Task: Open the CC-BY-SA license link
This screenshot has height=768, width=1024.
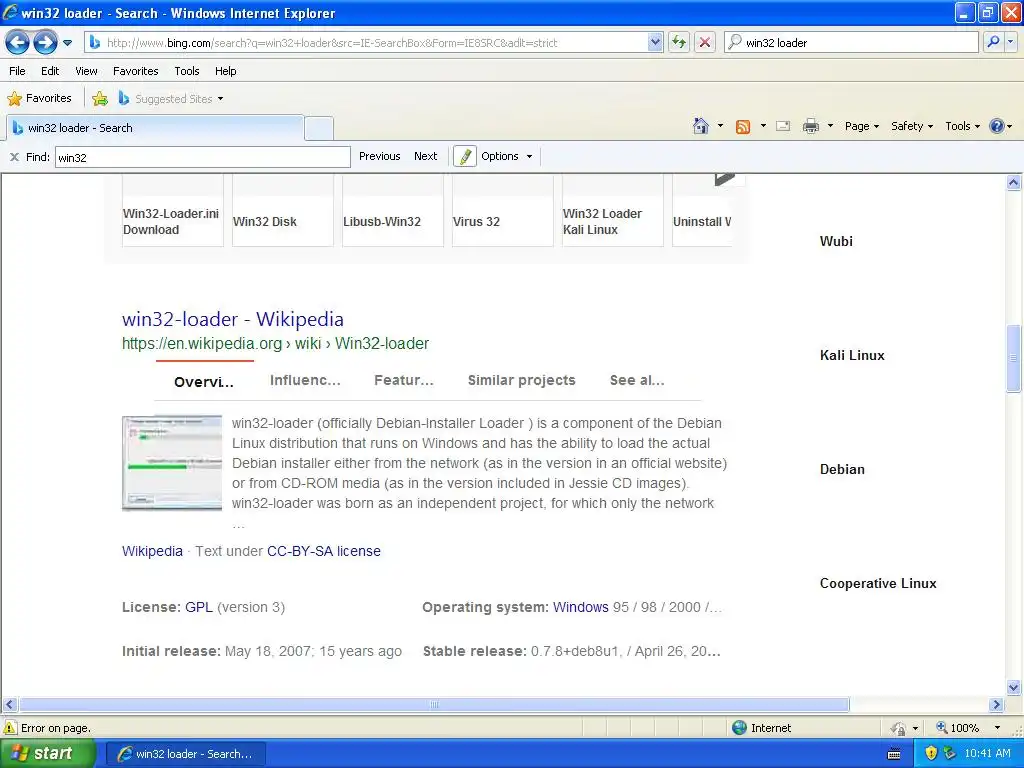Action: point(323,551)
